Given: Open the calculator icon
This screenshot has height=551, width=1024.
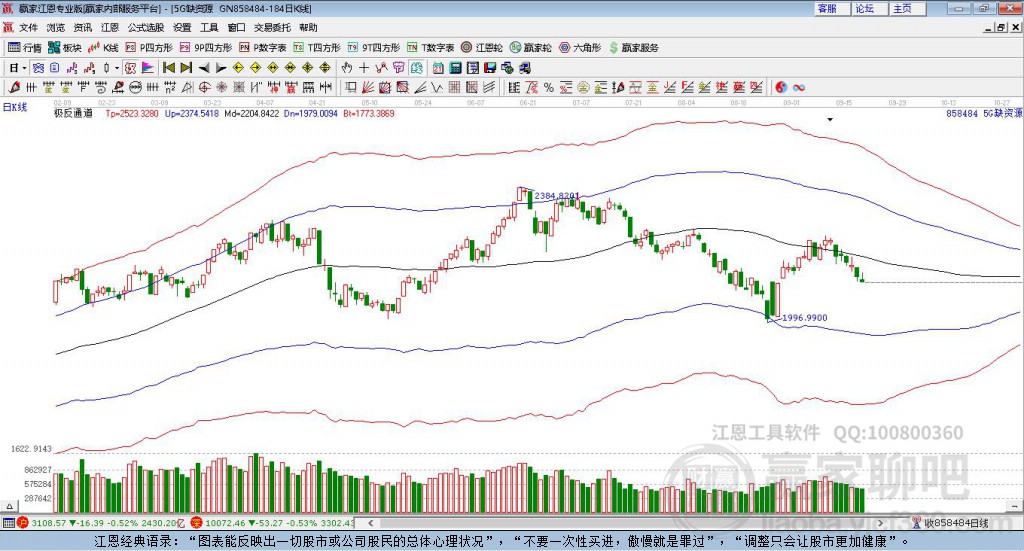Looking at the screenshot, I should click(x=455, y=68).
